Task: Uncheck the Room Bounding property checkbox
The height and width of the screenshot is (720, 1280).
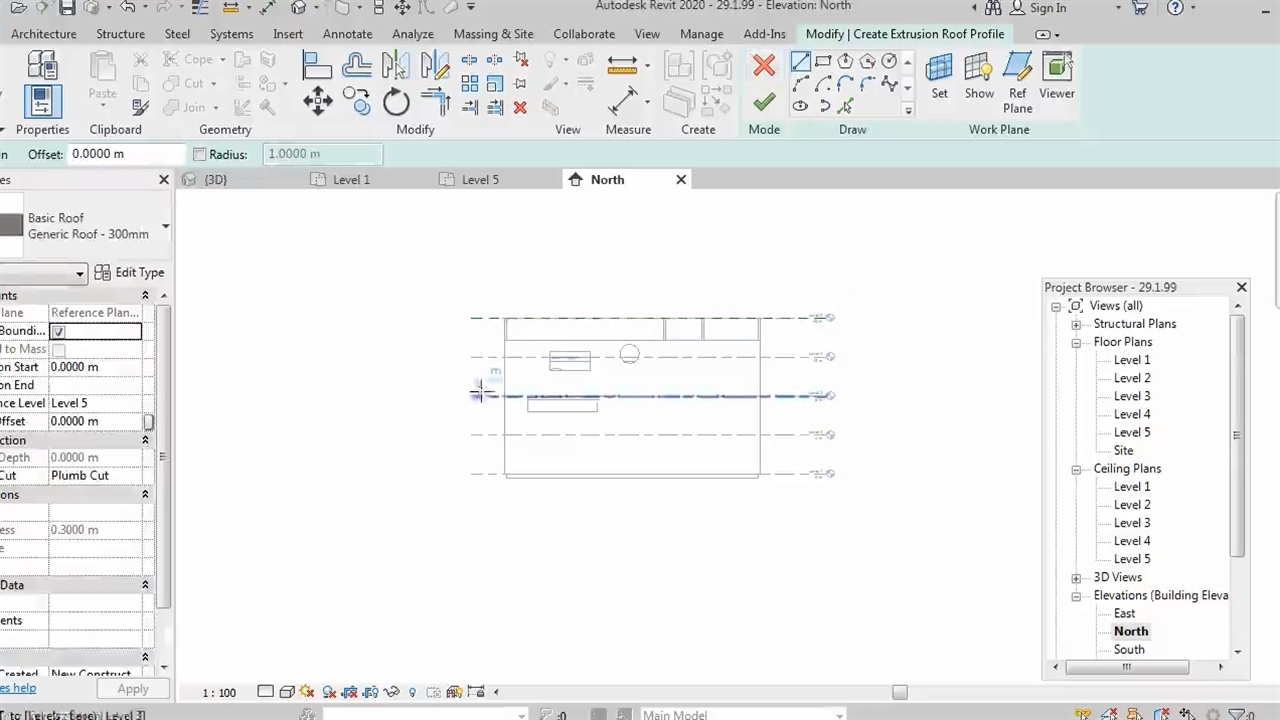Action: coord(59,331)
